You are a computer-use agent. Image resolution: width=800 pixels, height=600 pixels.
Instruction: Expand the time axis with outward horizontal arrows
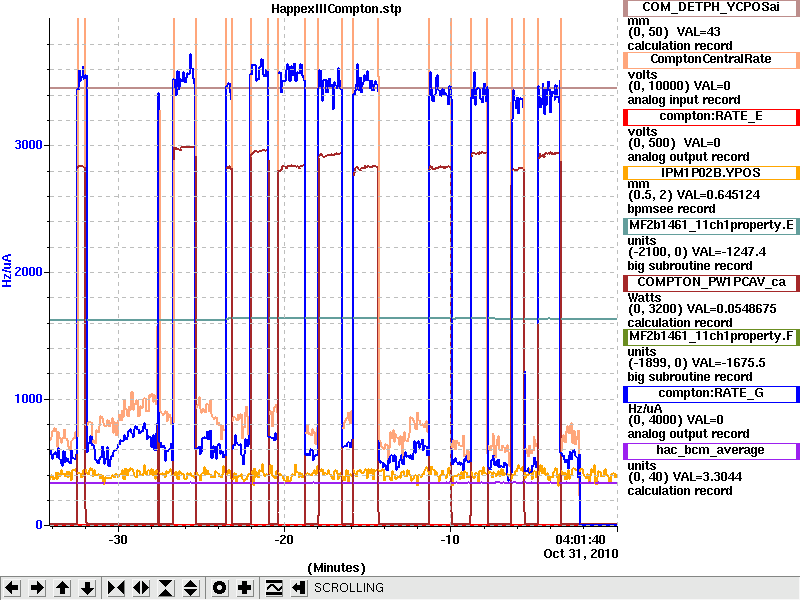coord(141,588)
